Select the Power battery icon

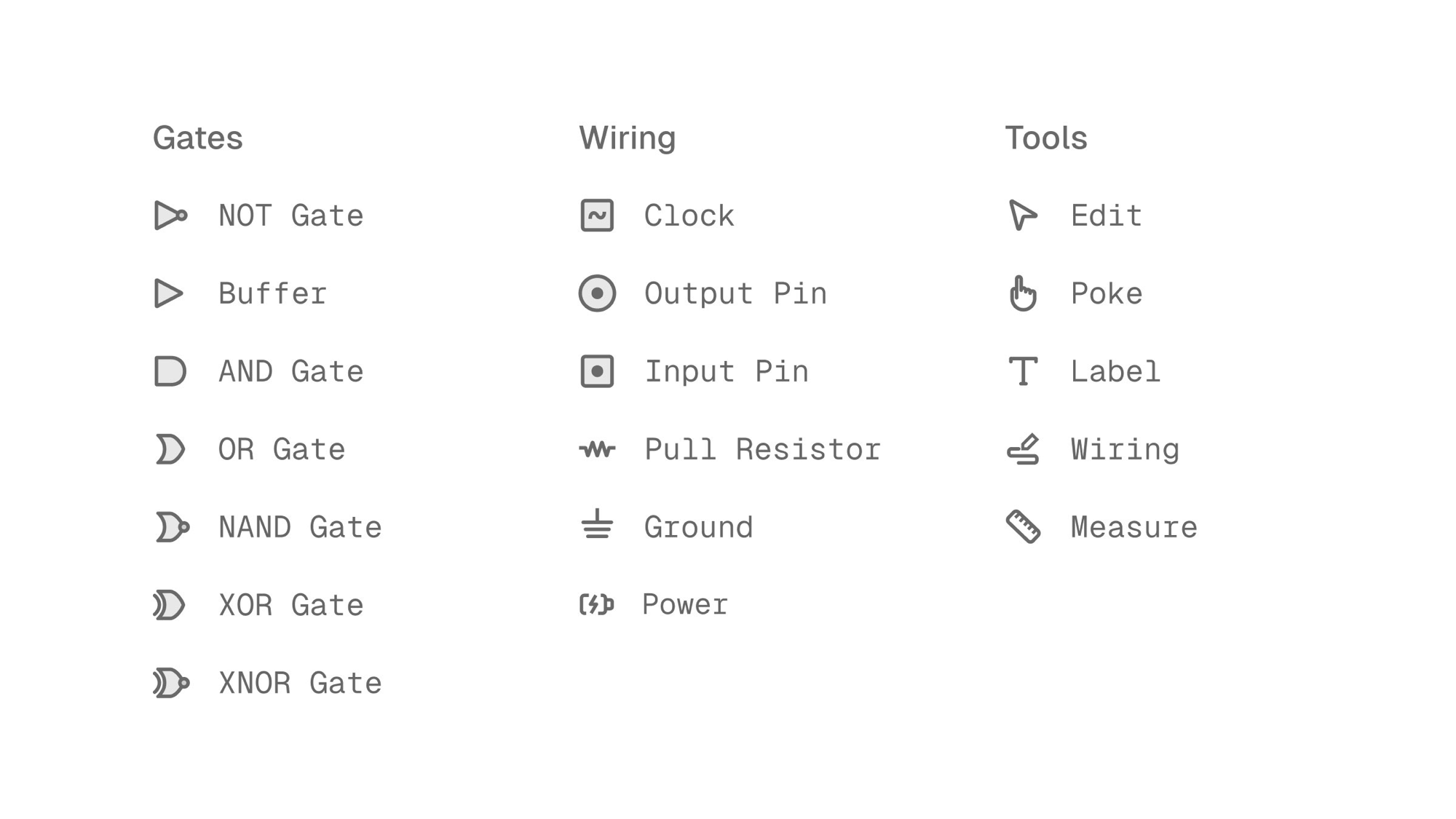click(596, 604)
